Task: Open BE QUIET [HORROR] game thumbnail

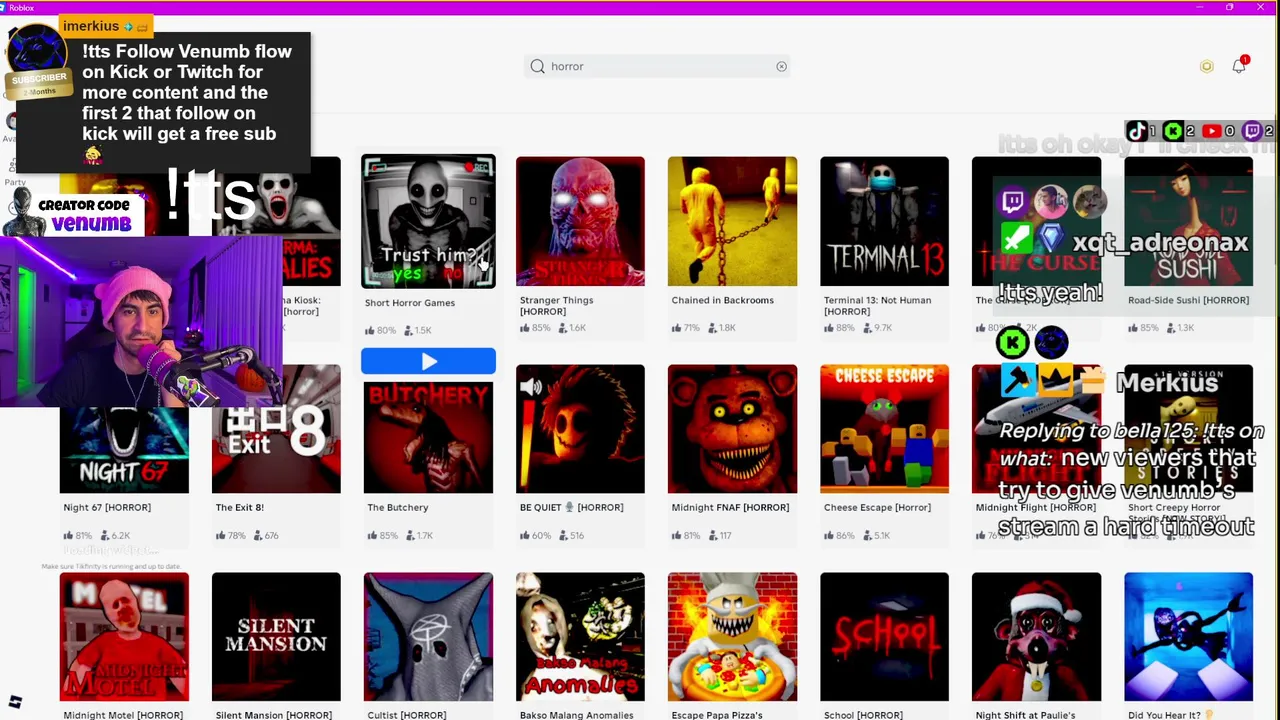Action: (x=580, y=429)
